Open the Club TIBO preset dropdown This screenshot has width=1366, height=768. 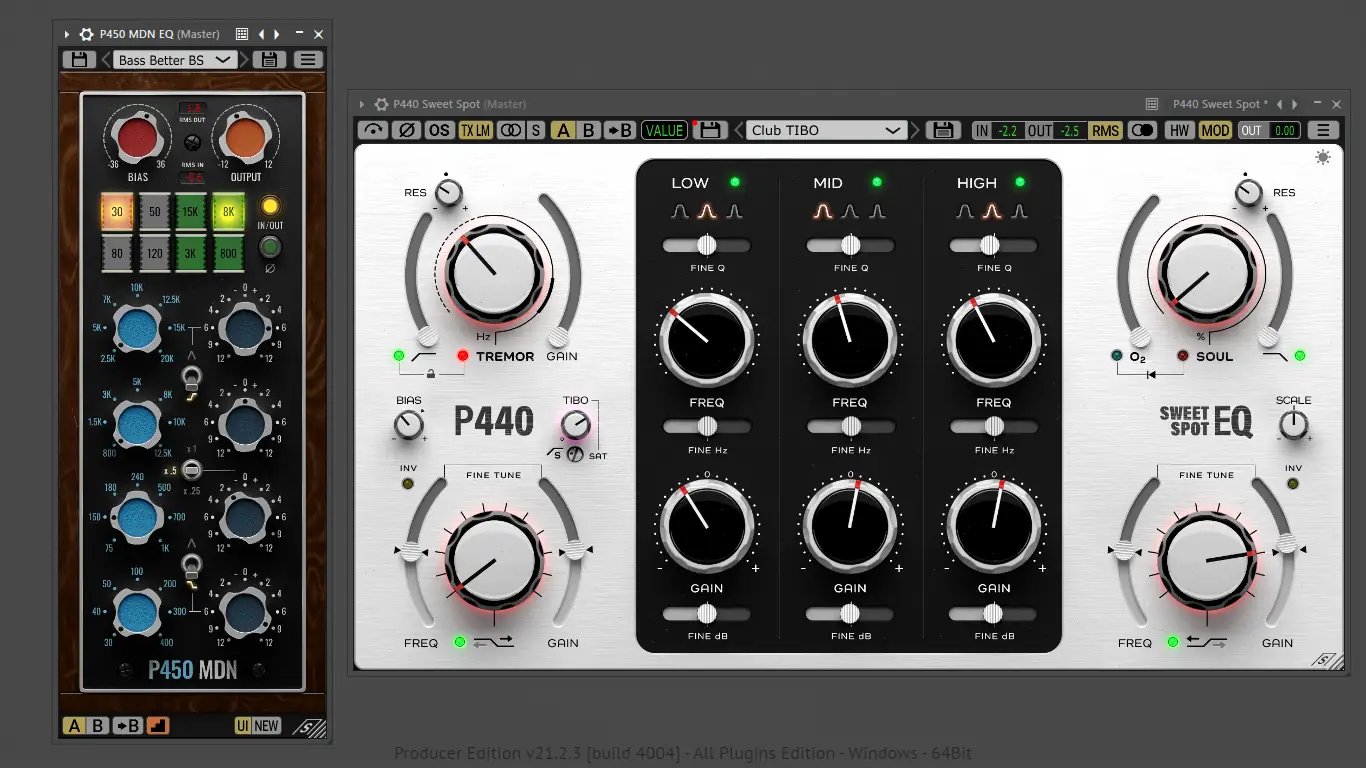pos(826,130)
